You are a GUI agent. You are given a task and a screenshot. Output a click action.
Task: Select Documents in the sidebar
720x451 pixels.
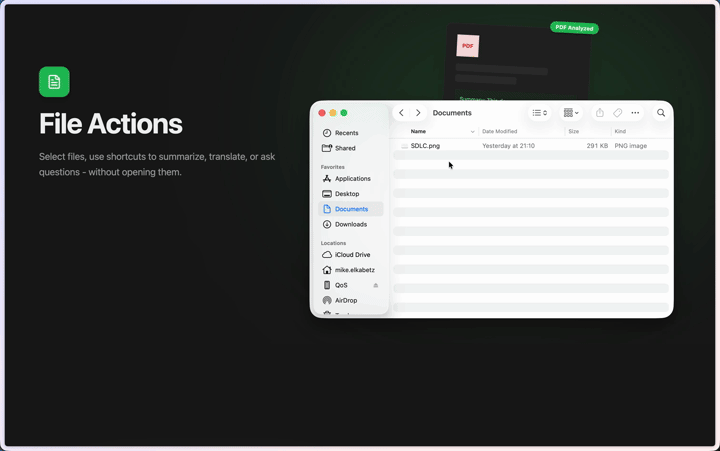351,209
